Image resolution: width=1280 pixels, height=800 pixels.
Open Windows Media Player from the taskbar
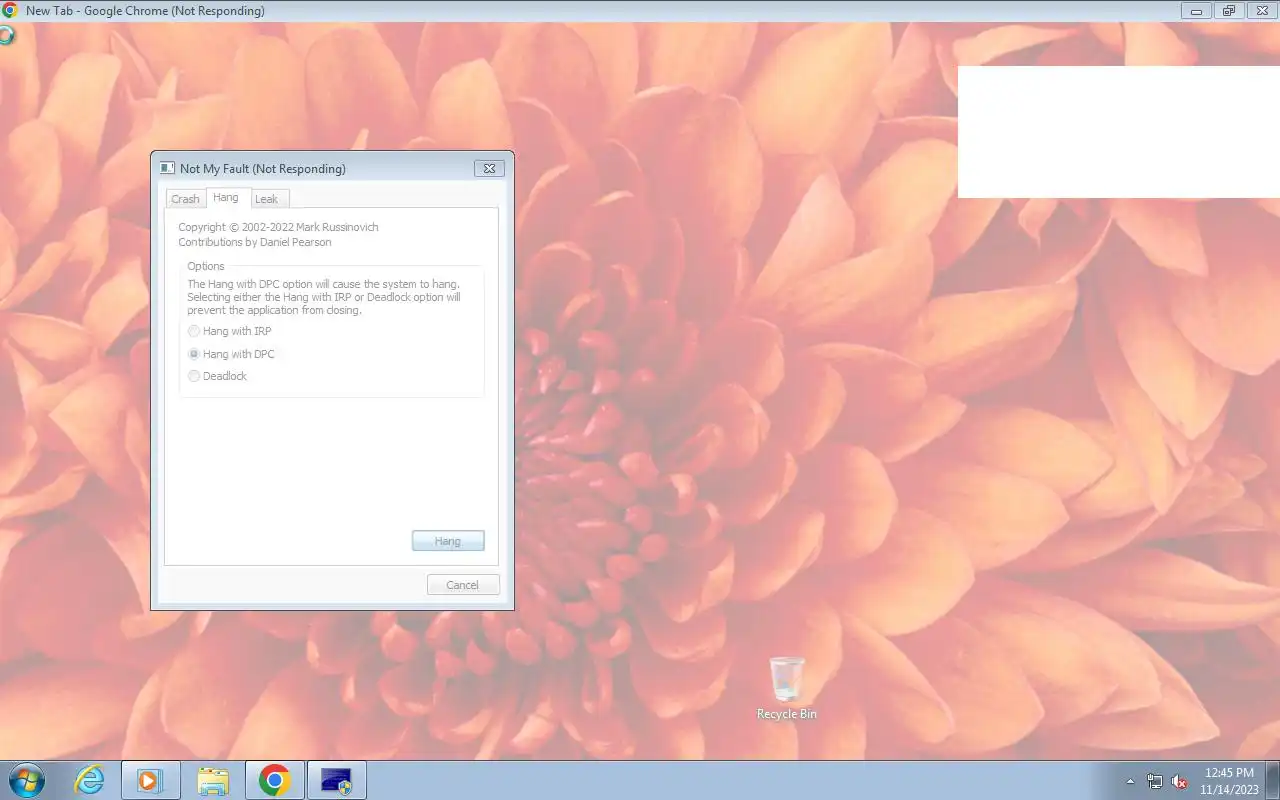point(151,780)
